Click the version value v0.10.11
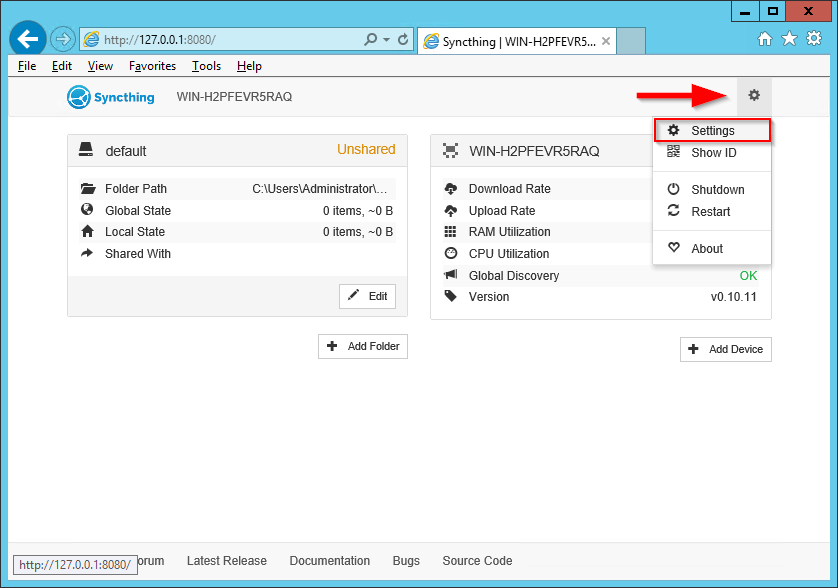Viewport: 838px width, 588px height. coord(733,297)
